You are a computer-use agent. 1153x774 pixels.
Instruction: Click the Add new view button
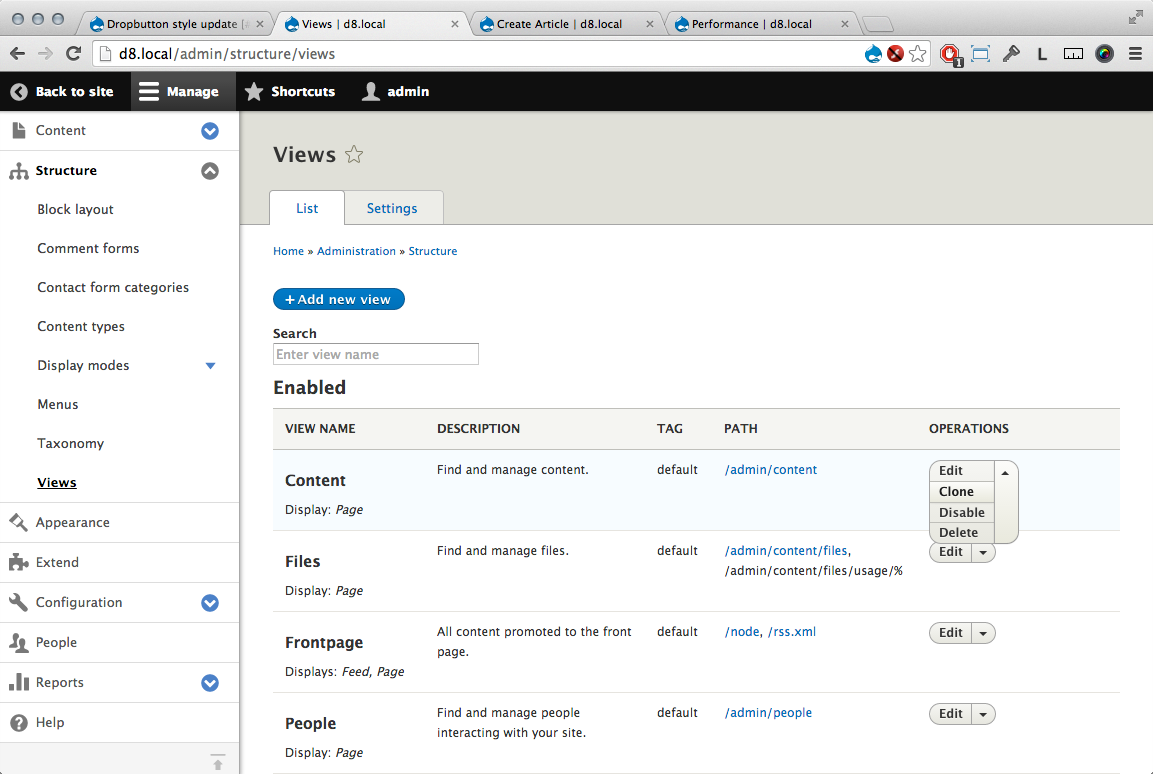tap(339, 299)
